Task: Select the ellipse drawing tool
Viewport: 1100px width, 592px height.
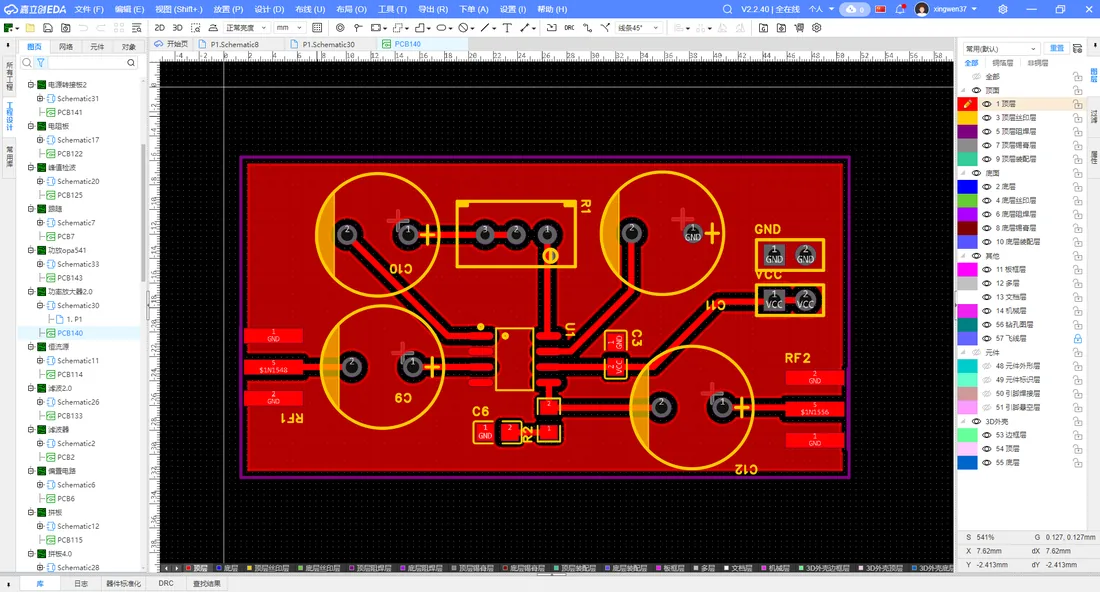Action: click(x=441, y=28)
